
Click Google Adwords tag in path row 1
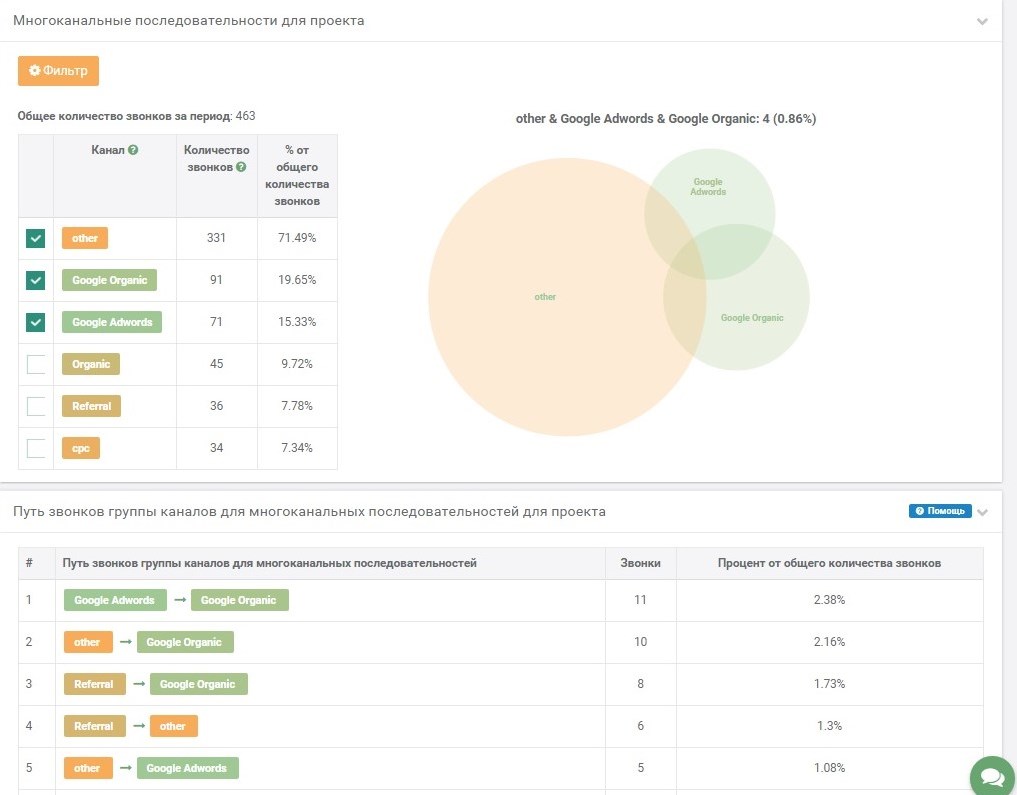click(114, 600)
